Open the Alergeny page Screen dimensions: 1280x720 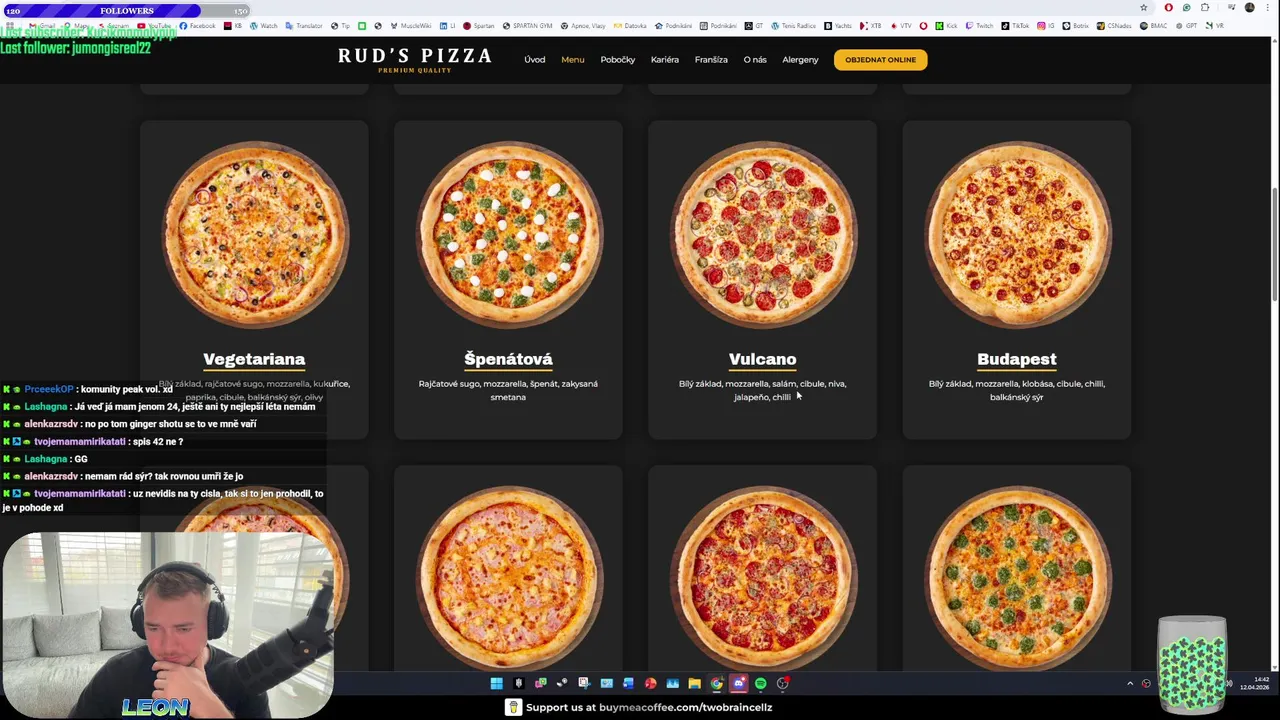tap(800, 60)
